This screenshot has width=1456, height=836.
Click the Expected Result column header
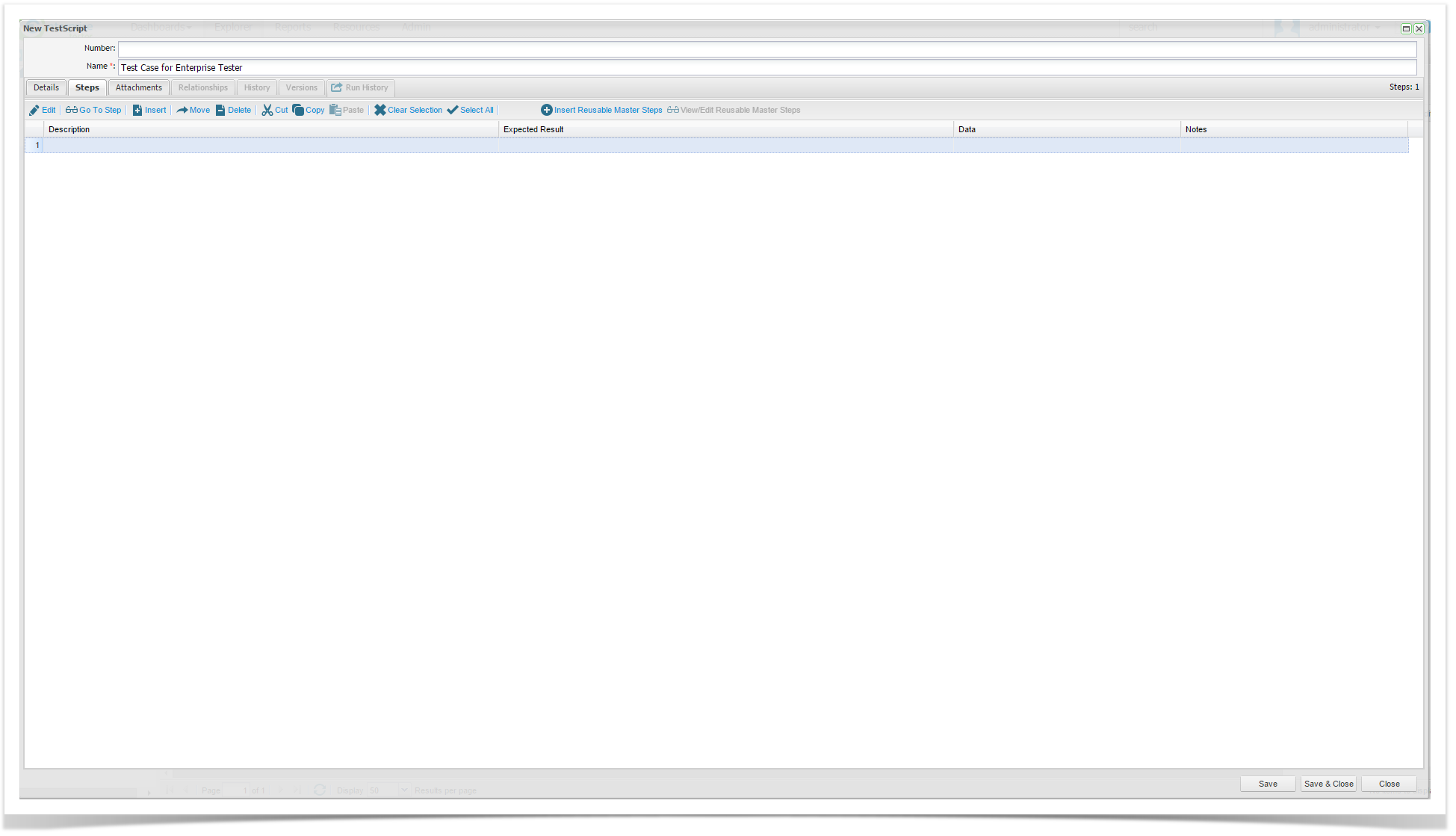[533, 130]
